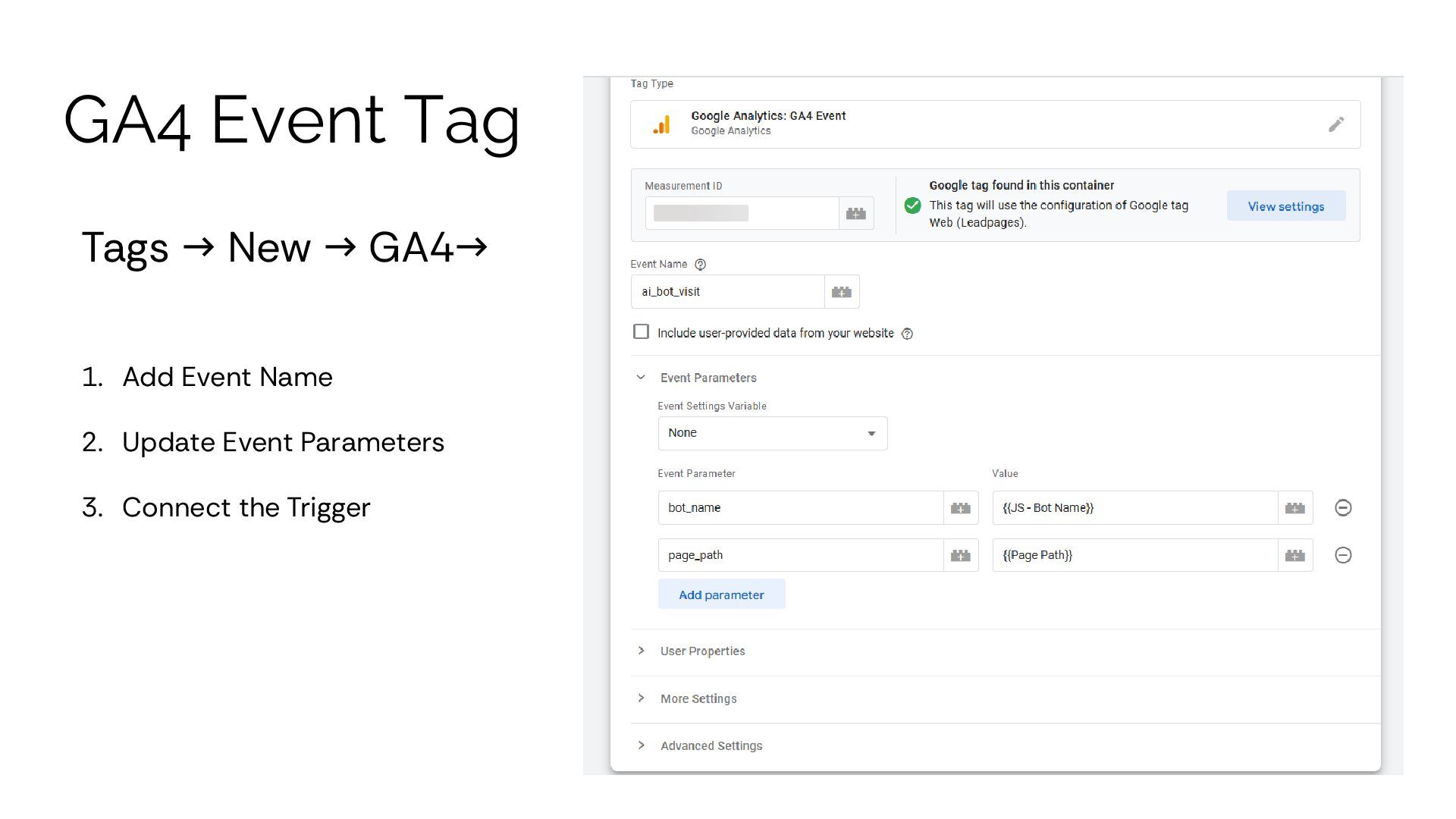The image size is (1456, 819).
Task: Collapse the Event Parameters section
Action: point(641,378)
